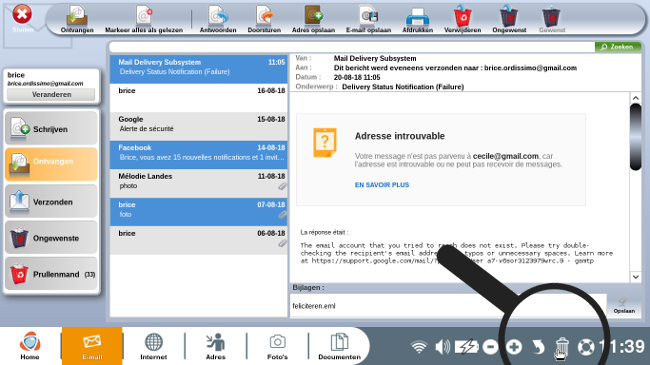
Task: Open the Verzonden sent folder
Action: point(51,202)
